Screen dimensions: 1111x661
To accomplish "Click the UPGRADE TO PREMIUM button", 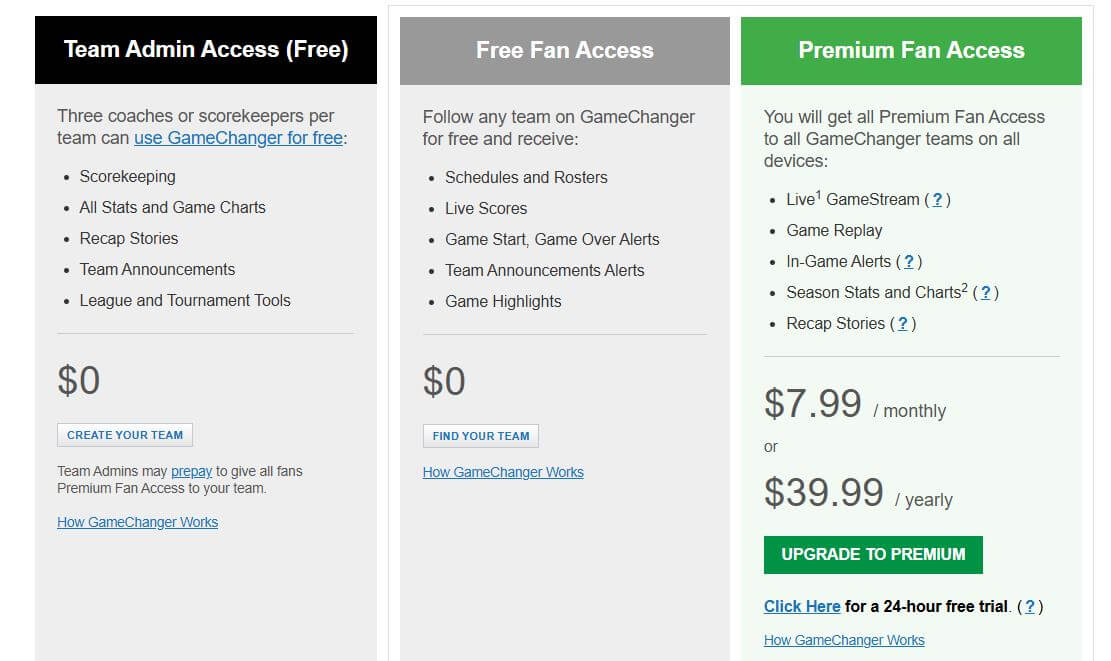I will click(872, 554).
